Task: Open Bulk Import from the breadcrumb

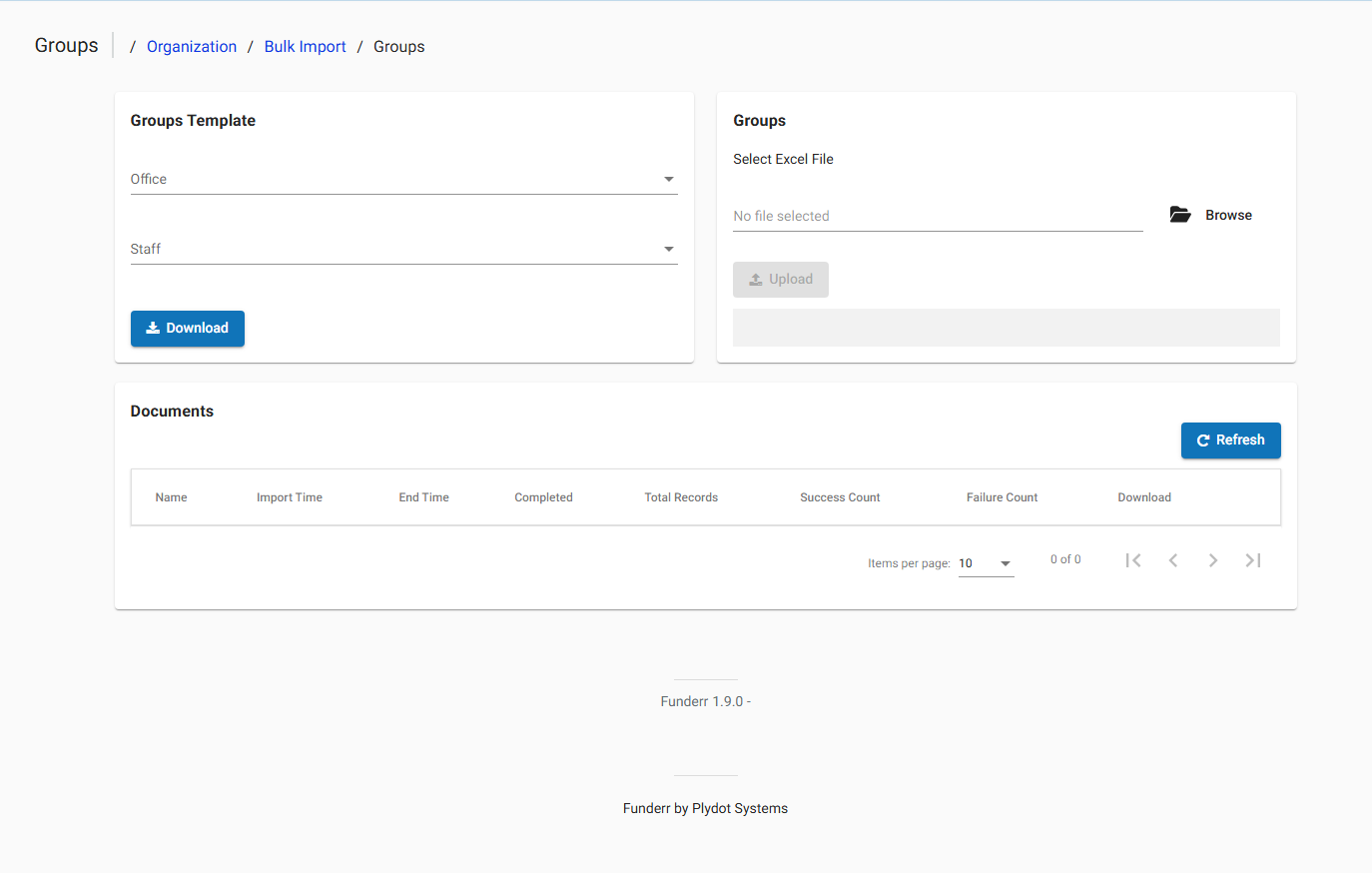Action: click(x=305, y=46)
